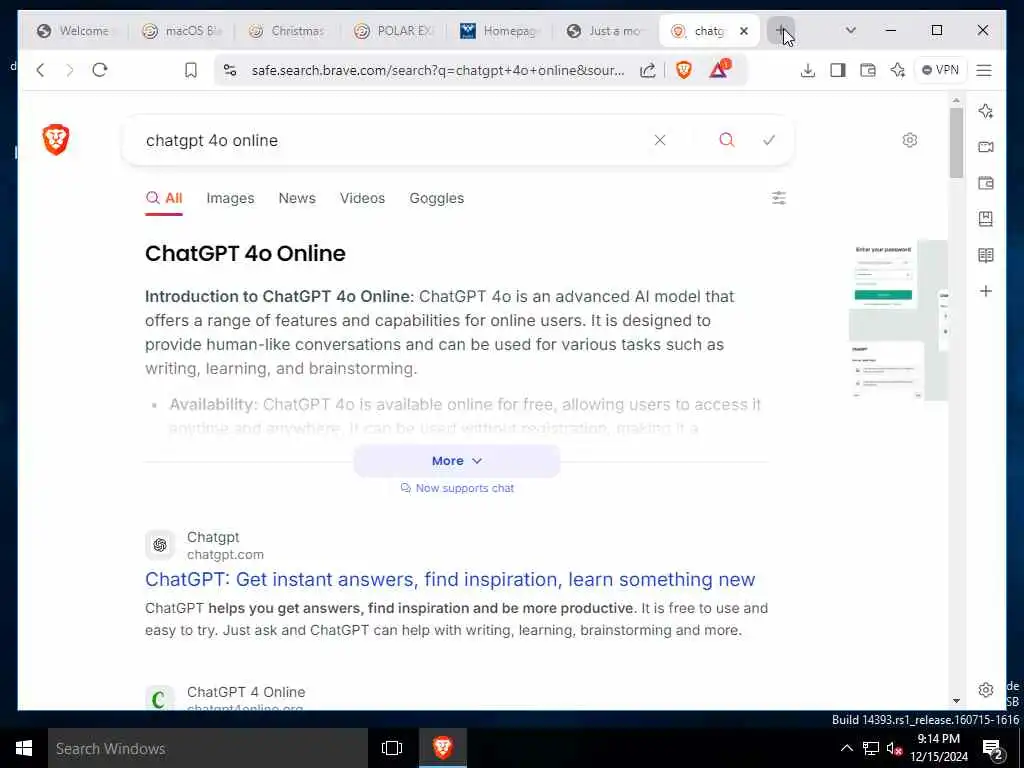The width and height of the screenshot is (1024, 768).
Task: Click the Brave taskbar icon
Action: tap(443, 748)
